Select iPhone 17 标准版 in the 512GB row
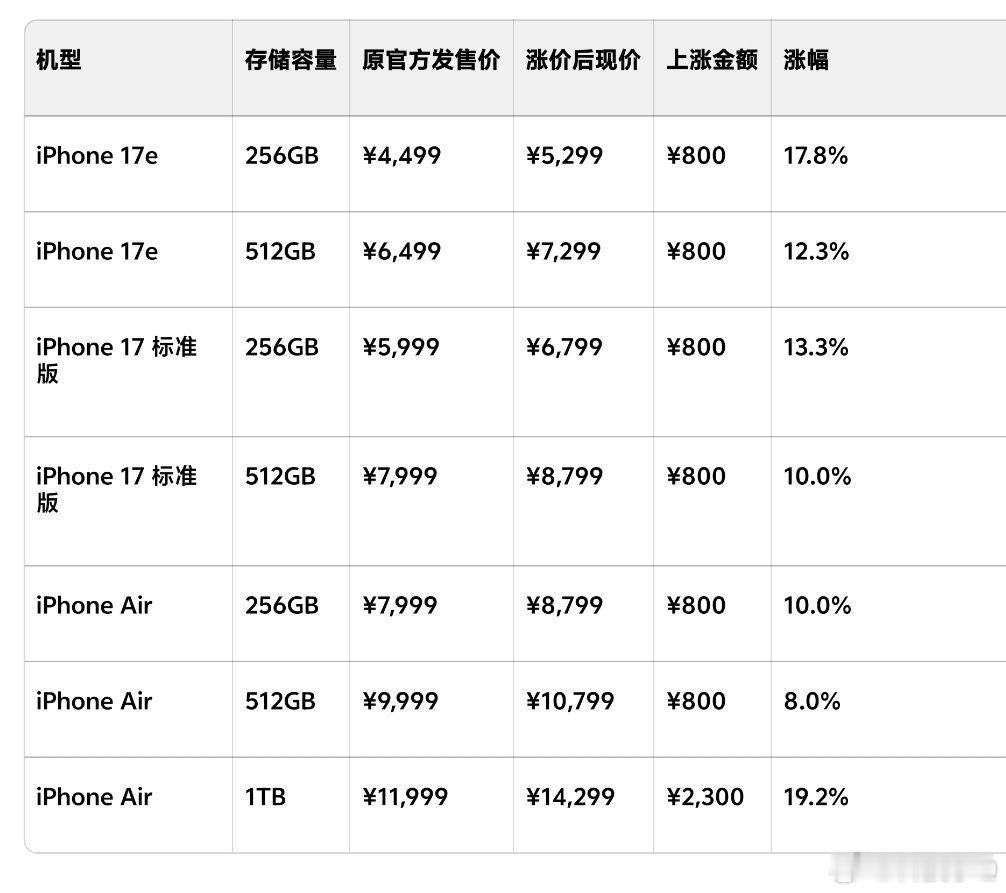This screenshot has height=893, width=1006. pos(116,489)
